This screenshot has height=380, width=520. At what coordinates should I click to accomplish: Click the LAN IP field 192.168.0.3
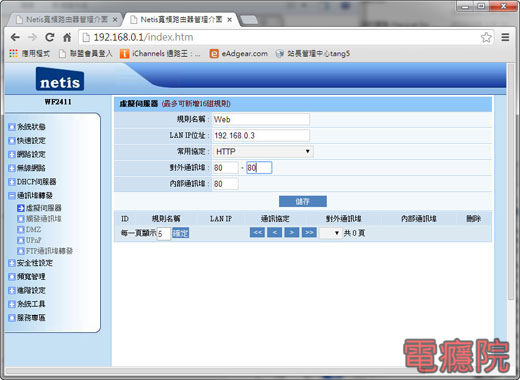coord(261,135)
